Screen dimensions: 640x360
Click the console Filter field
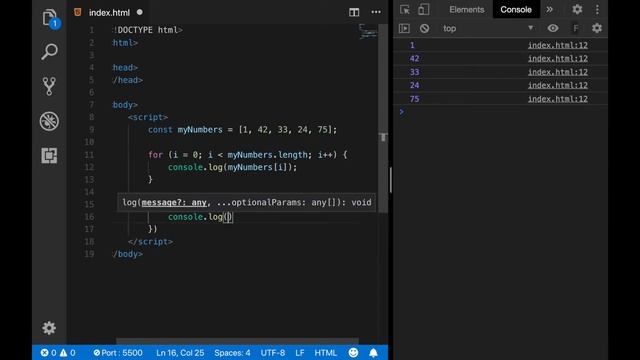[x=576, y=28]
